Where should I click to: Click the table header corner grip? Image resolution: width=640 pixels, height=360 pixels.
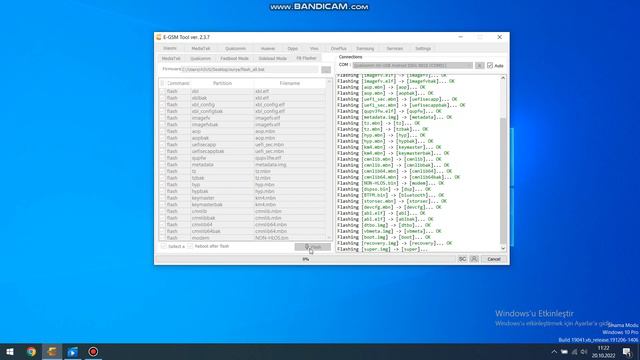162,83
